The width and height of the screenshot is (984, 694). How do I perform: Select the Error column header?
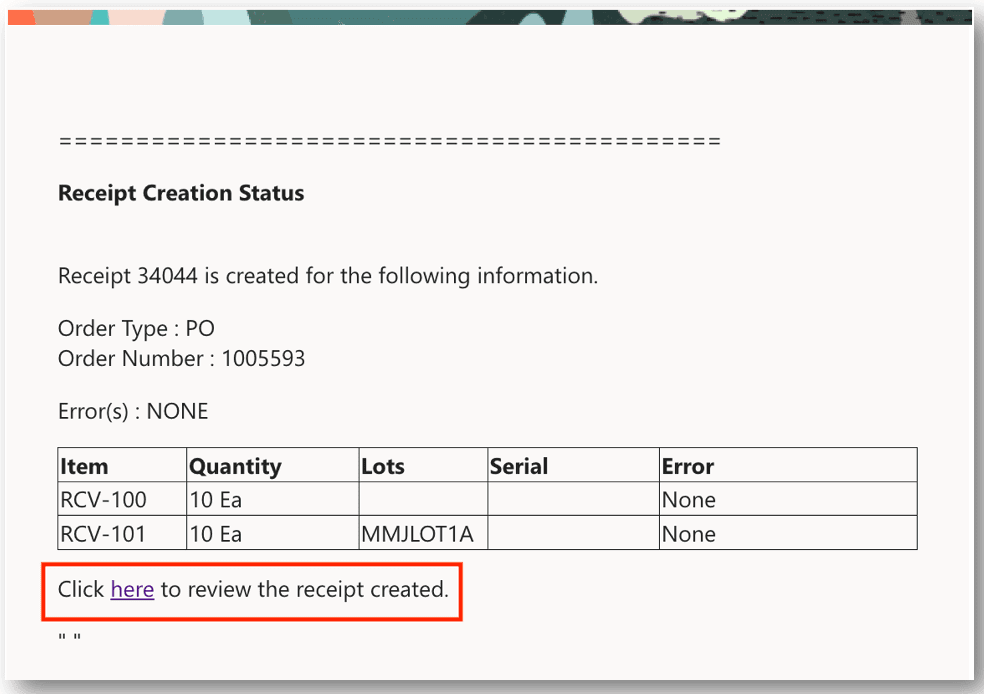coord(688,466)
